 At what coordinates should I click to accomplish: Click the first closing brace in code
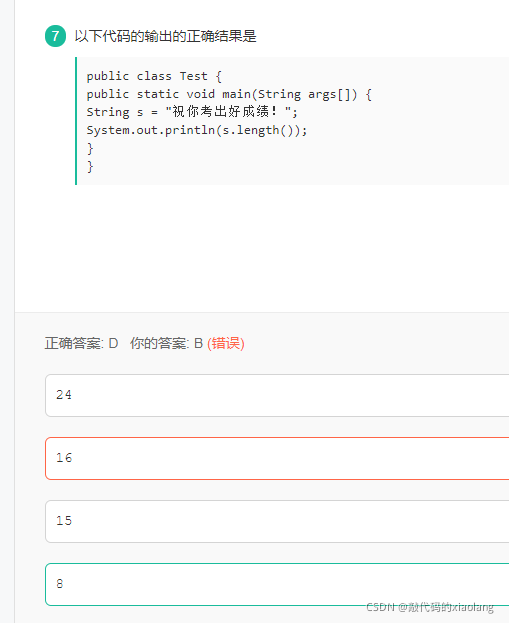(x=90, y=149)
